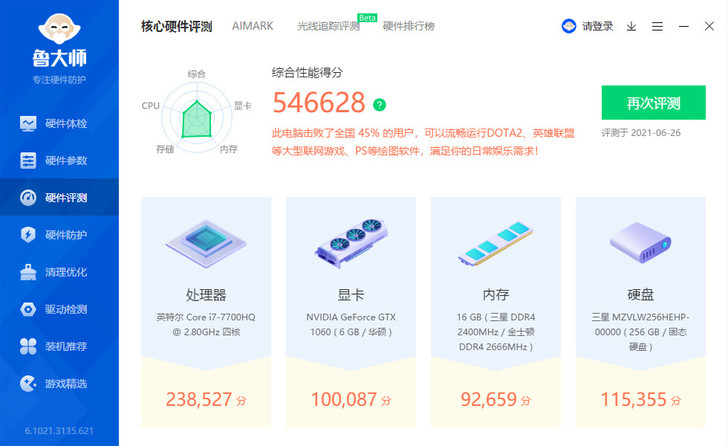Click the download arrow icon
This screenshot has height=446, width=728.
[631, 26]
